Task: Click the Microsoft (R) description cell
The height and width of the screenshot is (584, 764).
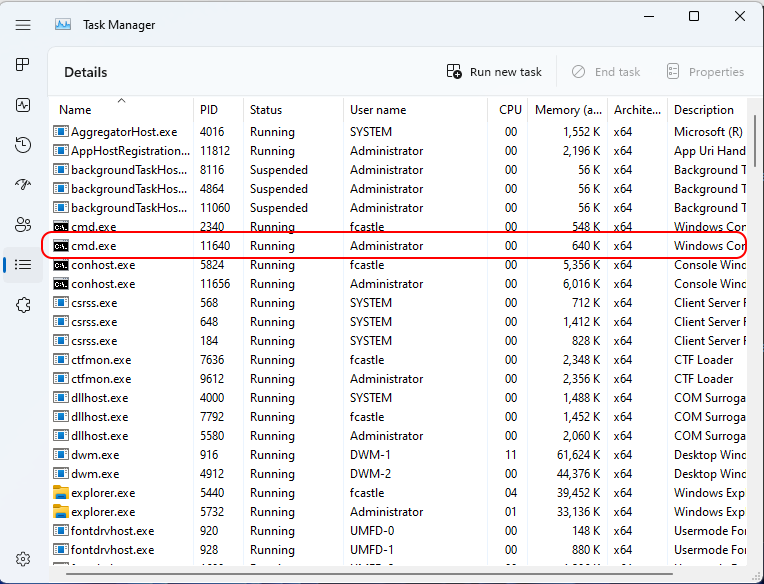Action: pos(708,132)
